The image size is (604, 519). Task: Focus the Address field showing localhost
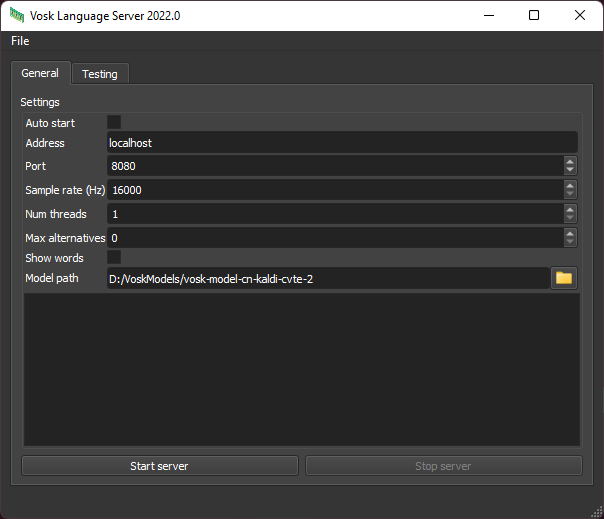tap(342, 142)
